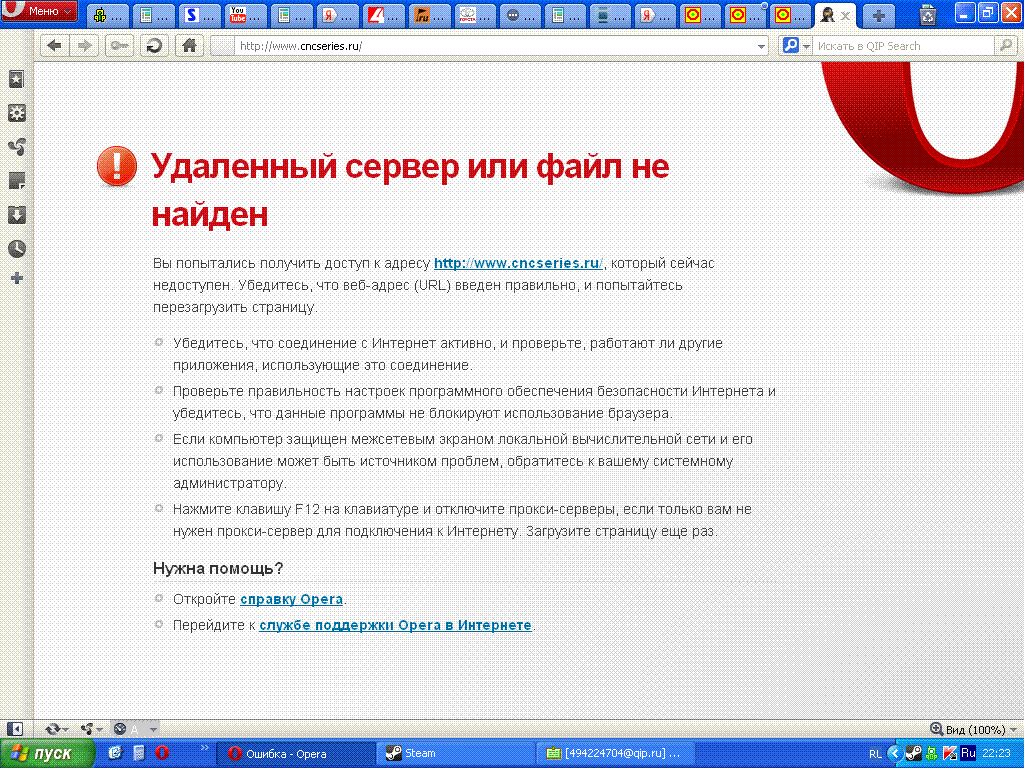Open the History clock panel
This screenshot has width=1024, height=768.
coord(16,249)
